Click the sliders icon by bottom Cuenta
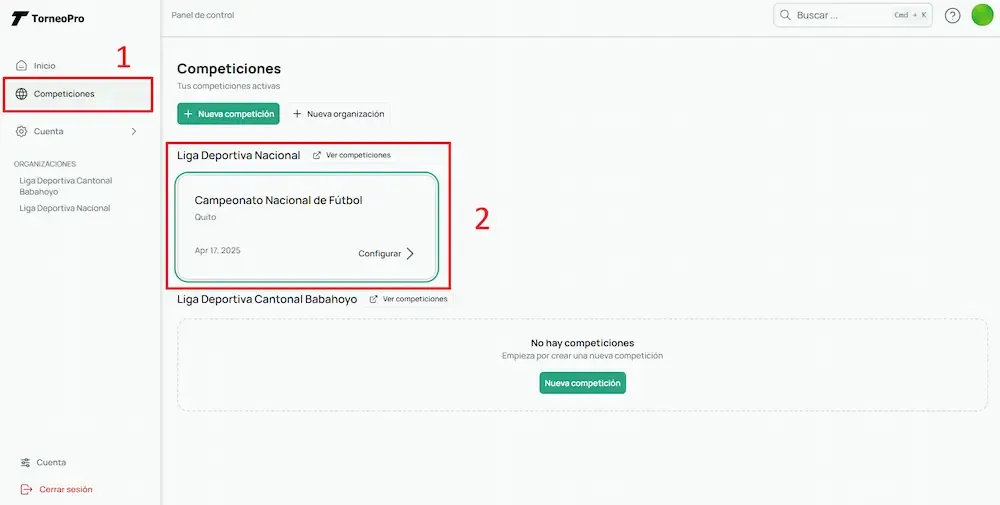The height and width of the screenshot is (505, 1000). coord(26,462)
